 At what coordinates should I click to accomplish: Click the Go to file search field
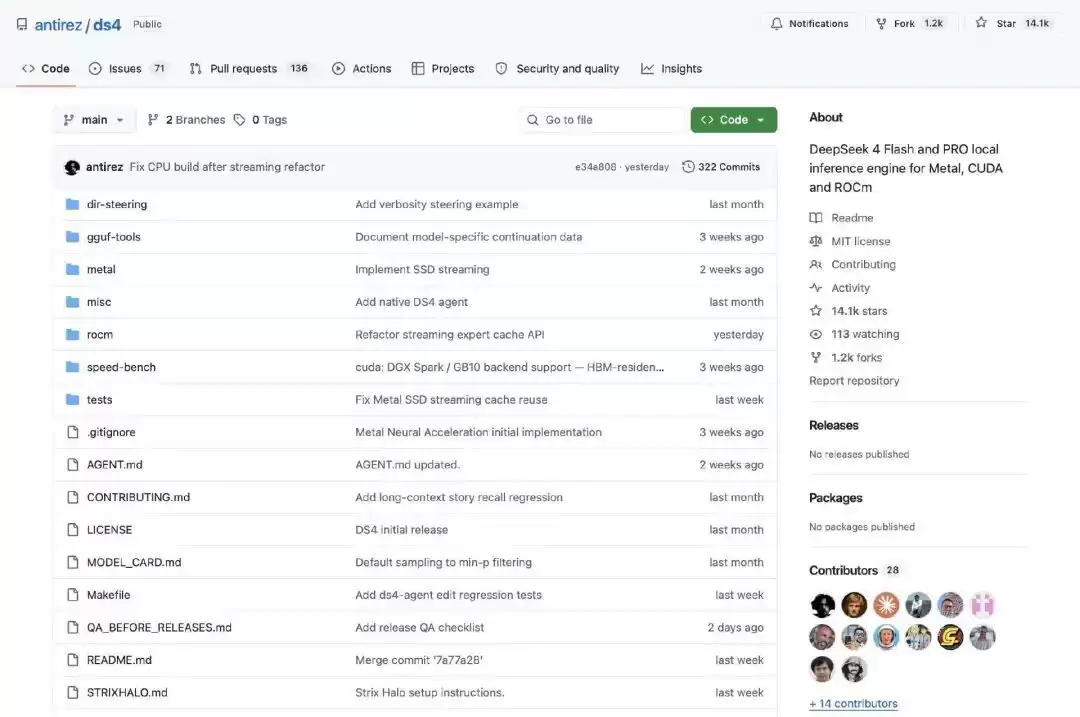pos(603,120)
